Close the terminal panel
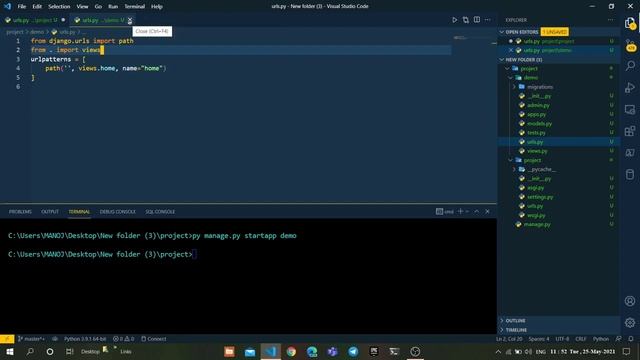640x360 pixels. tap(487, 211)
